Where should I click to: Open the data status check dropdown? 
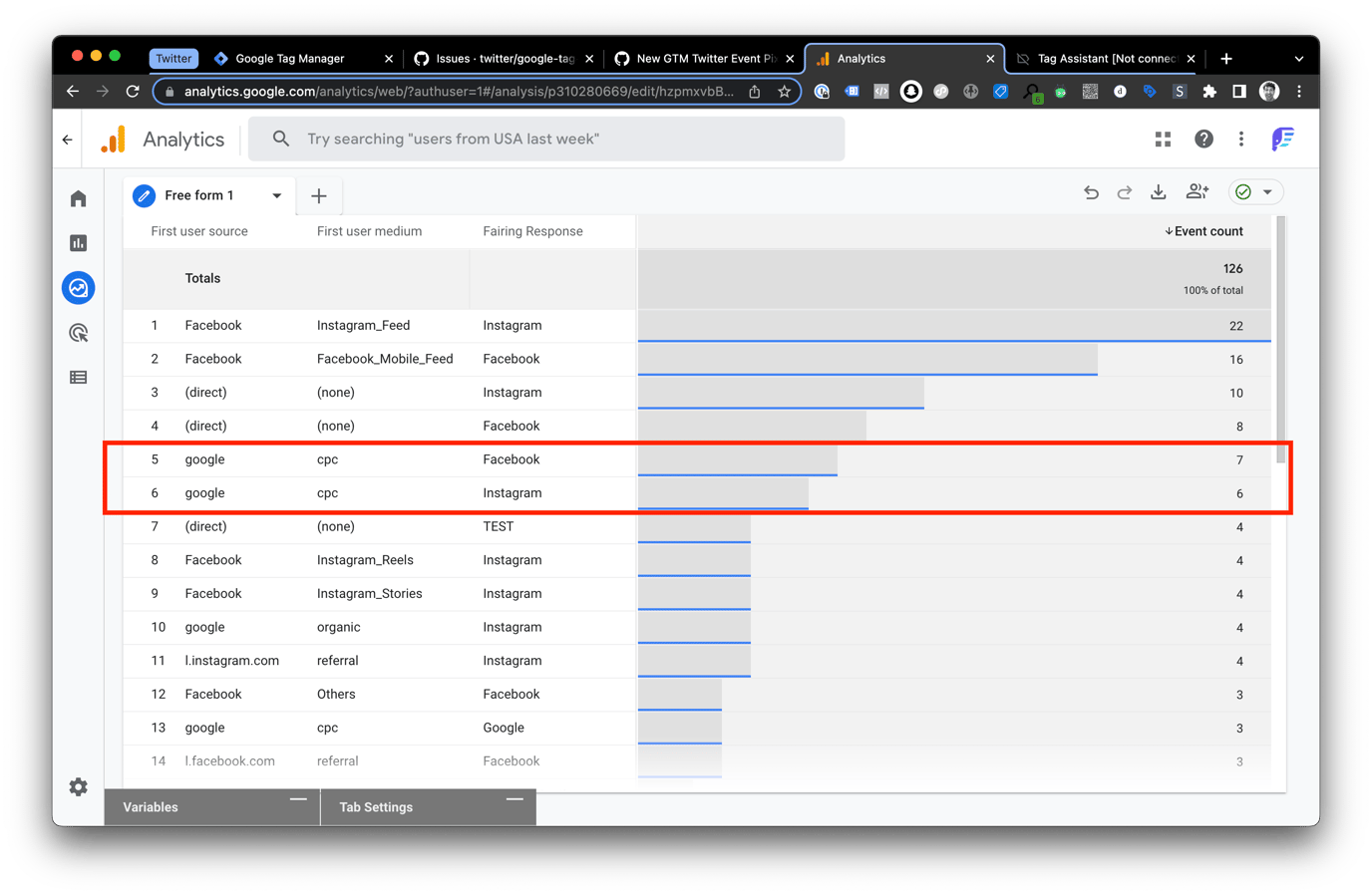(x=1254, y=192)
